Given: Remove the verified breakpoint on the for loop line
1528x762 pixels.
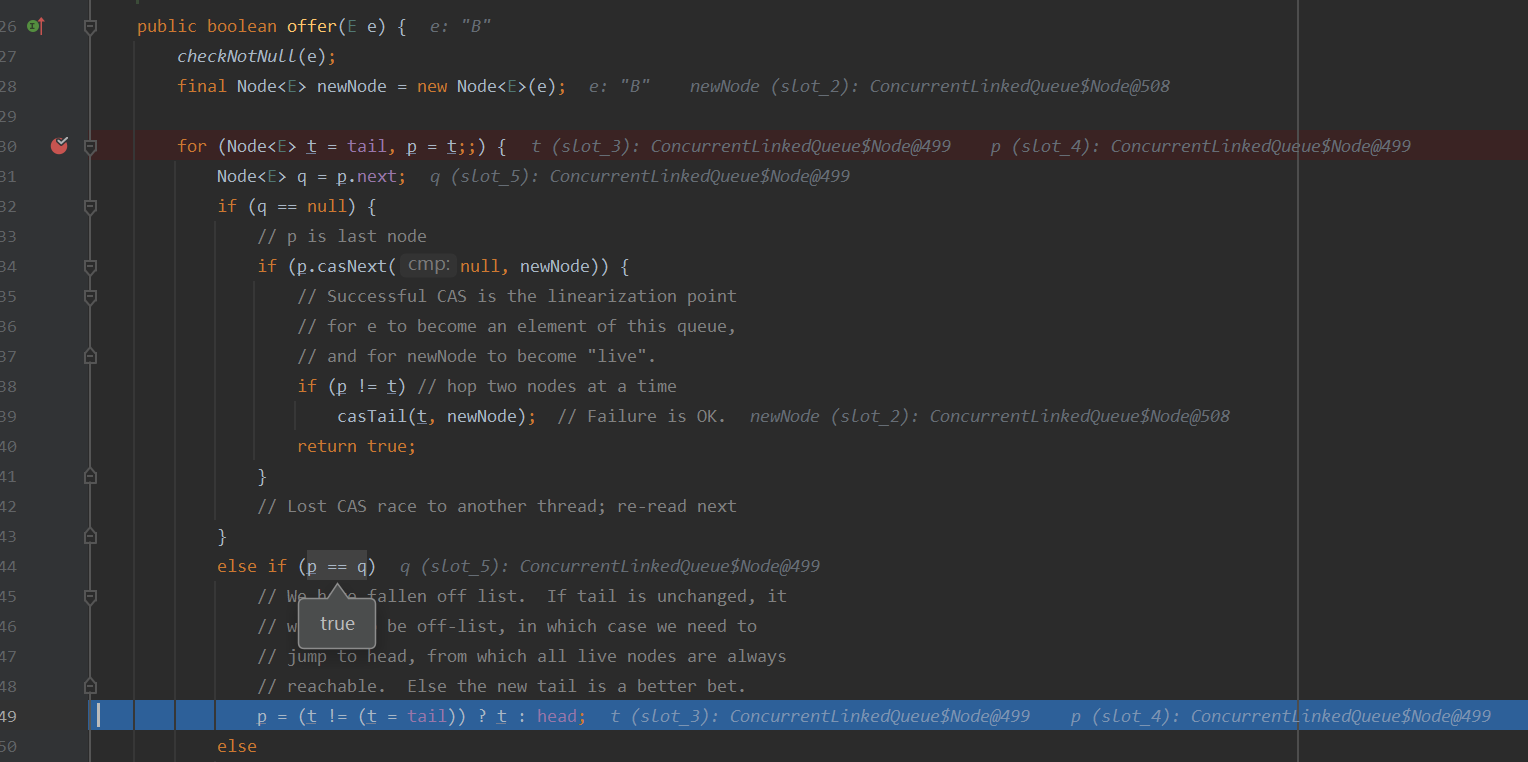Looking at the screenshot, I should point(59,146).
